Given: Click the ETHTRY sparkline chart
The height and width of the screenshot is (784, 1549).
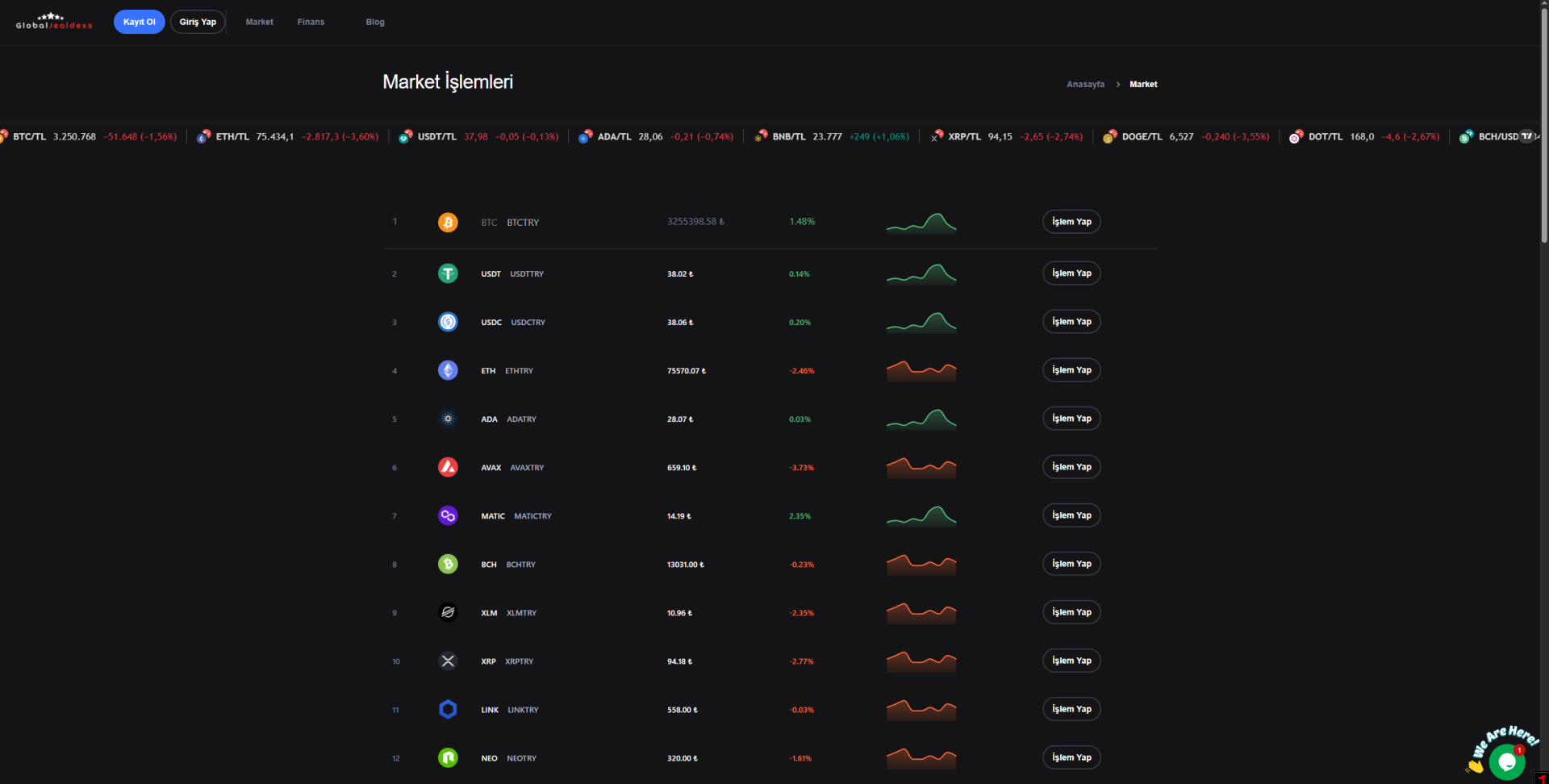Looking at the screenshot, I should click(x=921, y=371).
